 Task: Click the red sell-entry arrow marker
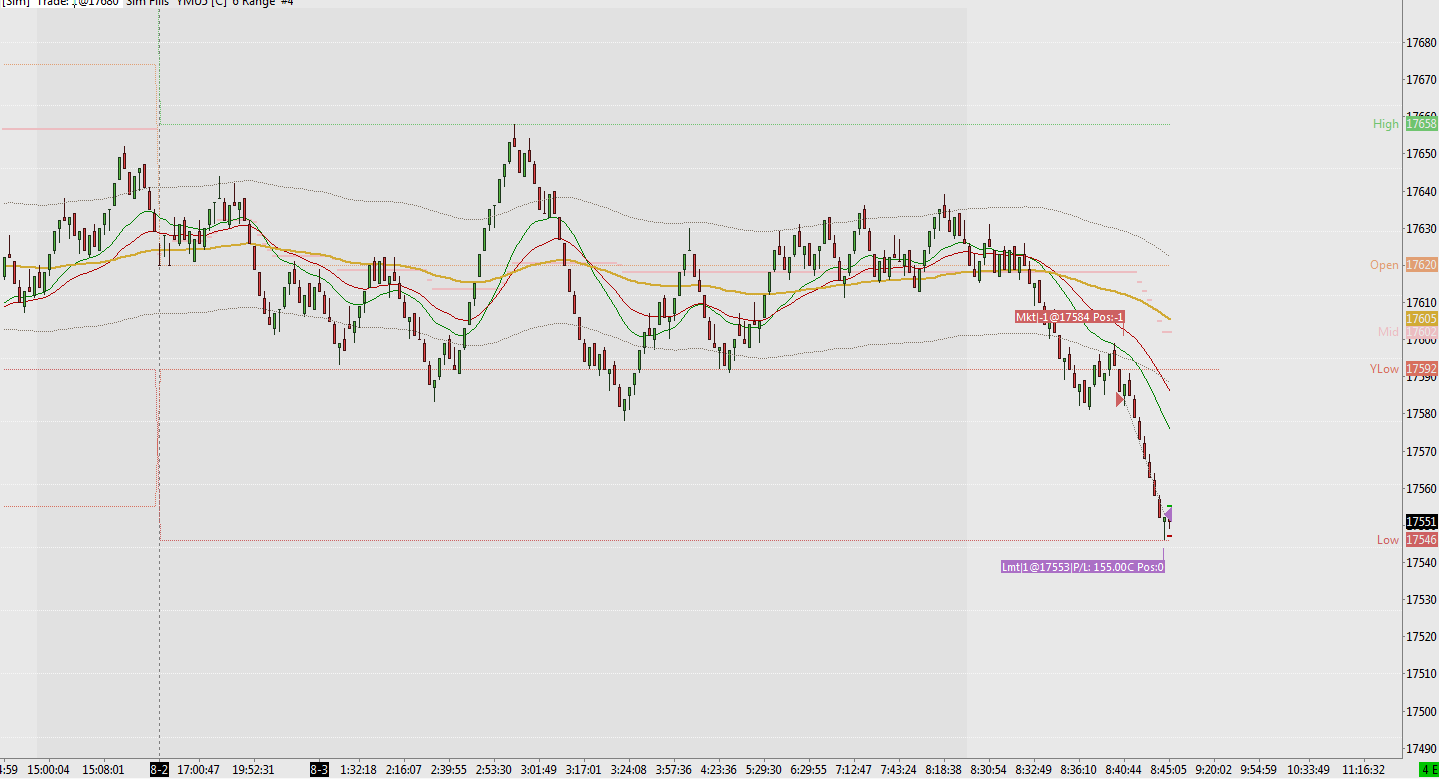tap(1120, 399)
